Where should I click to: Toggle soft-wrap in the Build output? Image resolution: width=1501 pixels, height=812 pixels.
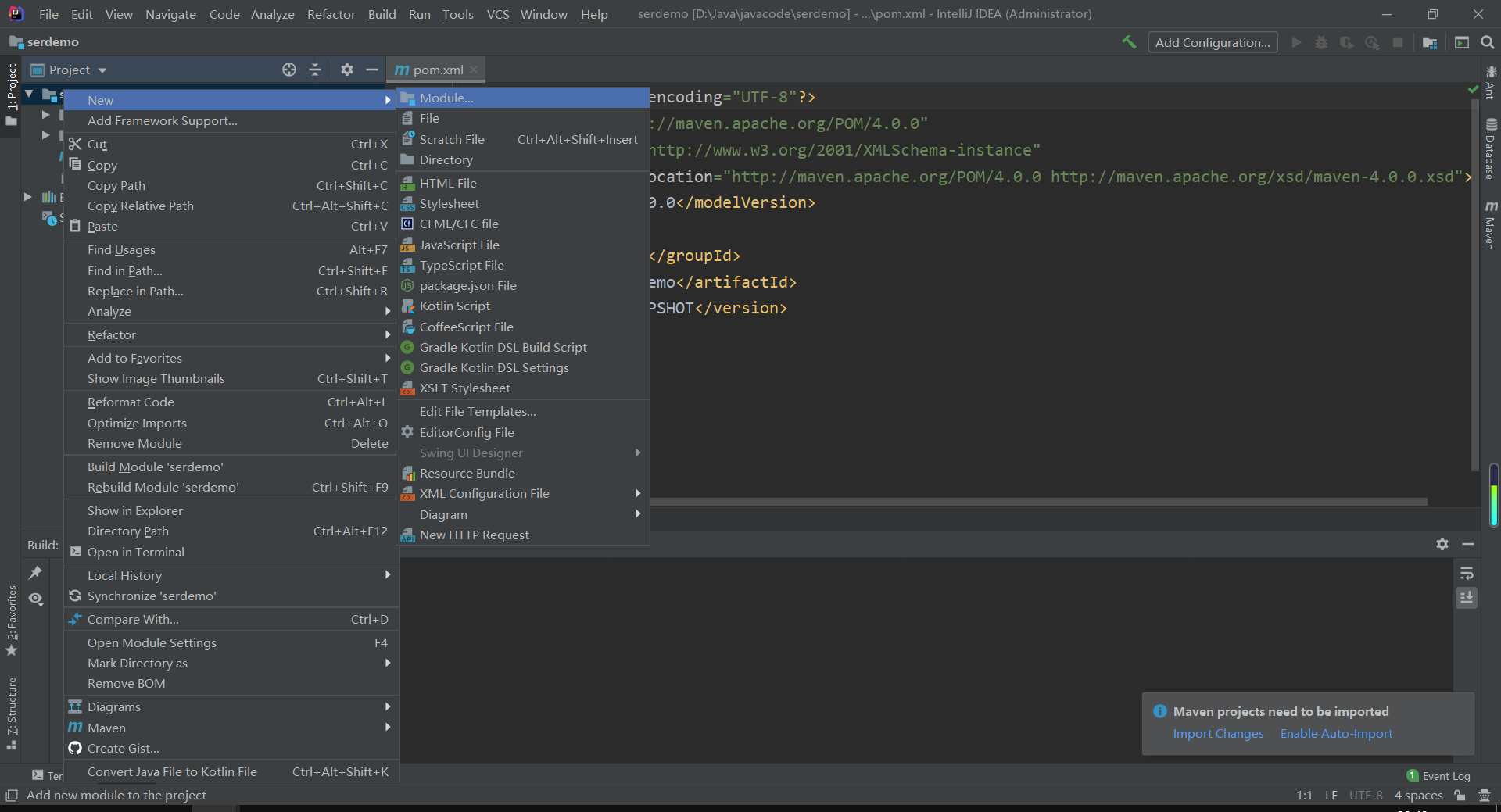[x=1467, y=573]
